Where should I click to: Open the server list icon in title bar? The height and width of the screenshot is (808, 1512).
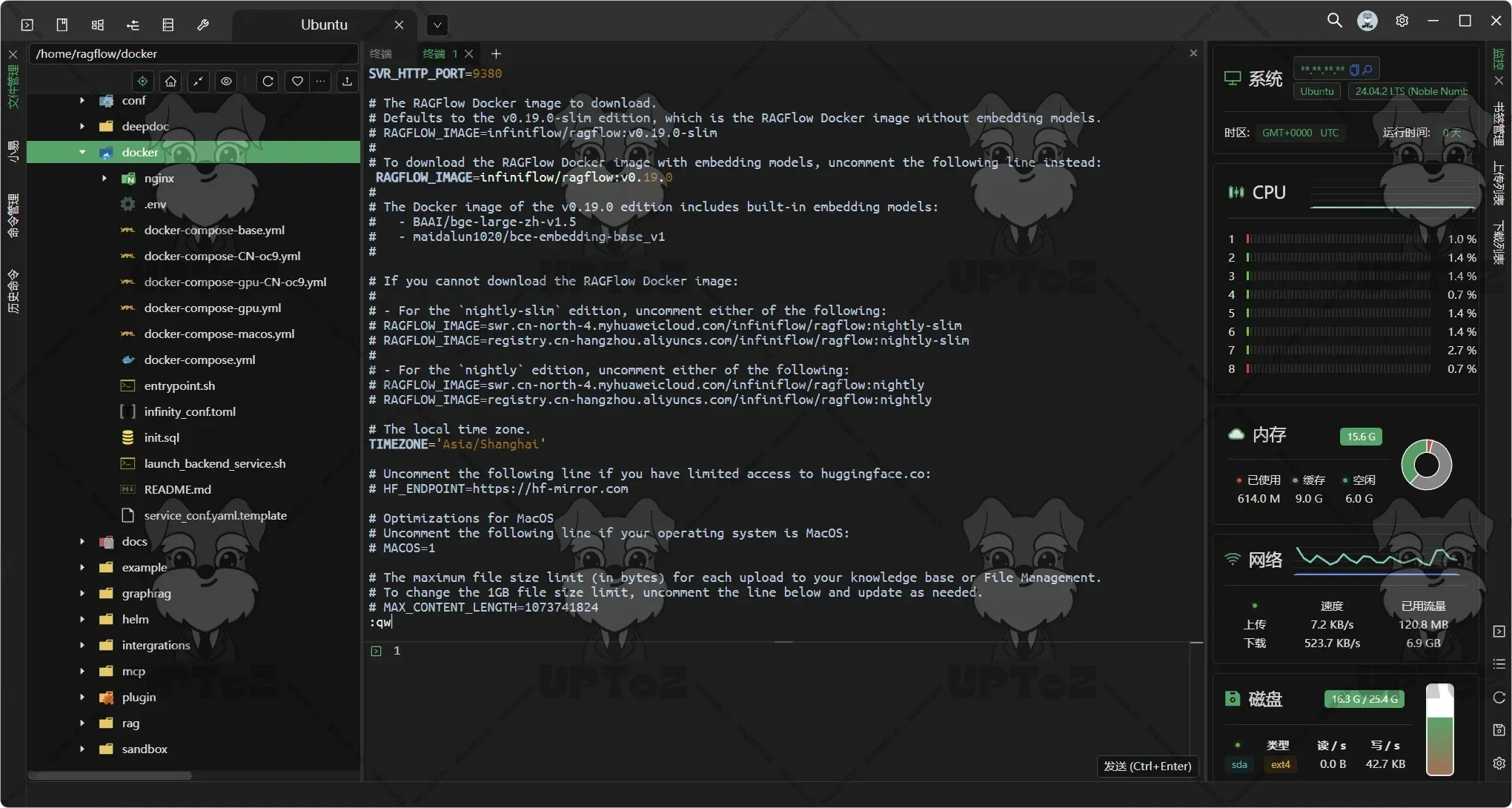tap(168, 24)
